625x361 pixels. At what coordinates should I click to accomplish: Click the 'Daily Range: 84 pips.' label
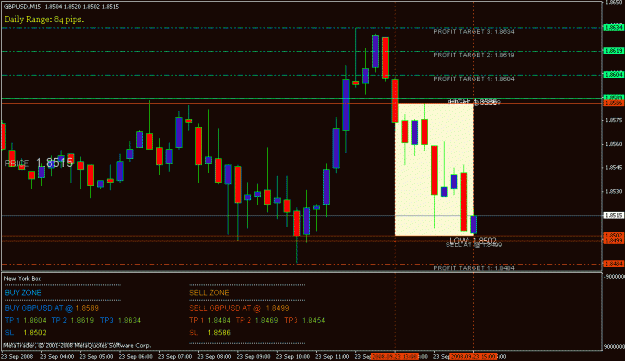click(44, 19)
